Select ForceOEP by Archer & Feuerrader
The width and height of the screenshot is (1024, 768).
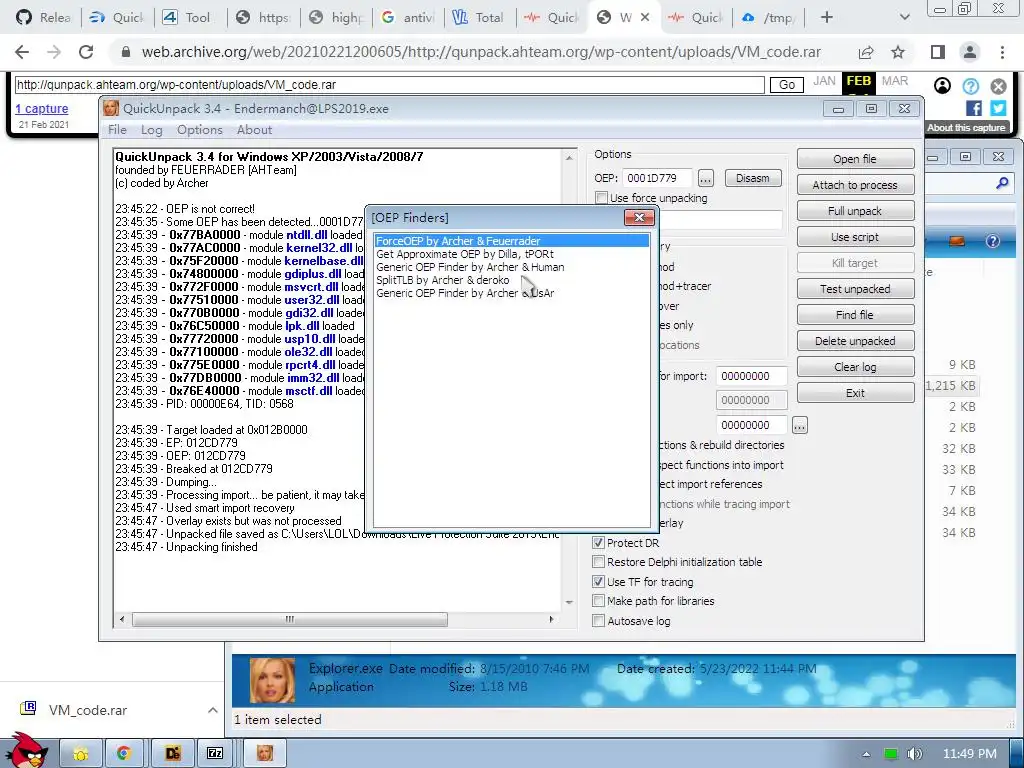pos(511,241)
